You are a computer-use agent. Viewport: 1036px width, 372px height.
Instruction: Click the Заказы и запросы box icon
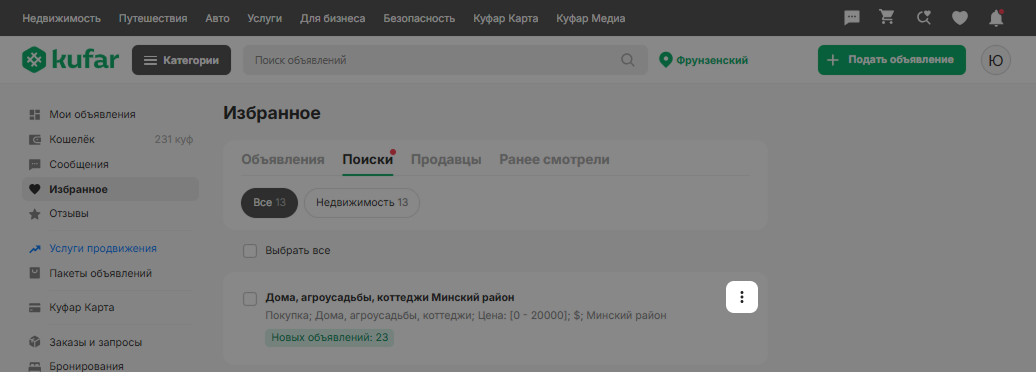point(35,342)
